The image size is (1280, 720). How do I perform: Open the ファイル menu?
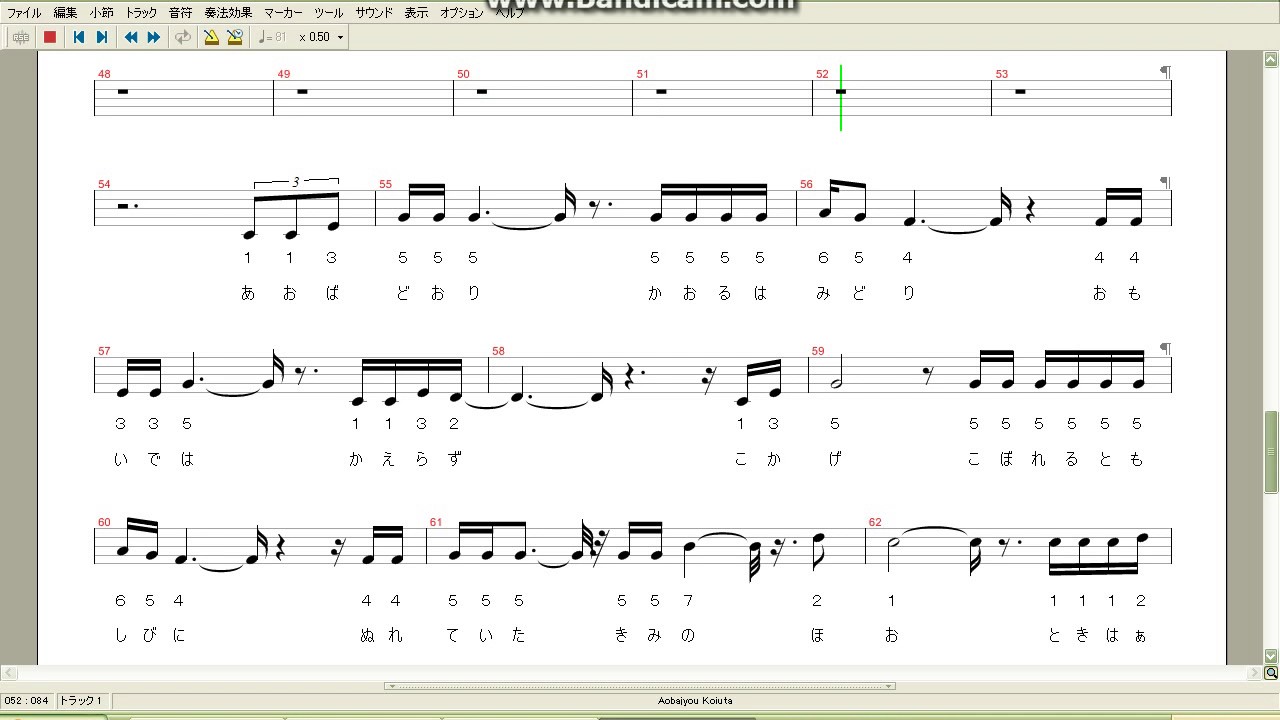tap(24, 13)
